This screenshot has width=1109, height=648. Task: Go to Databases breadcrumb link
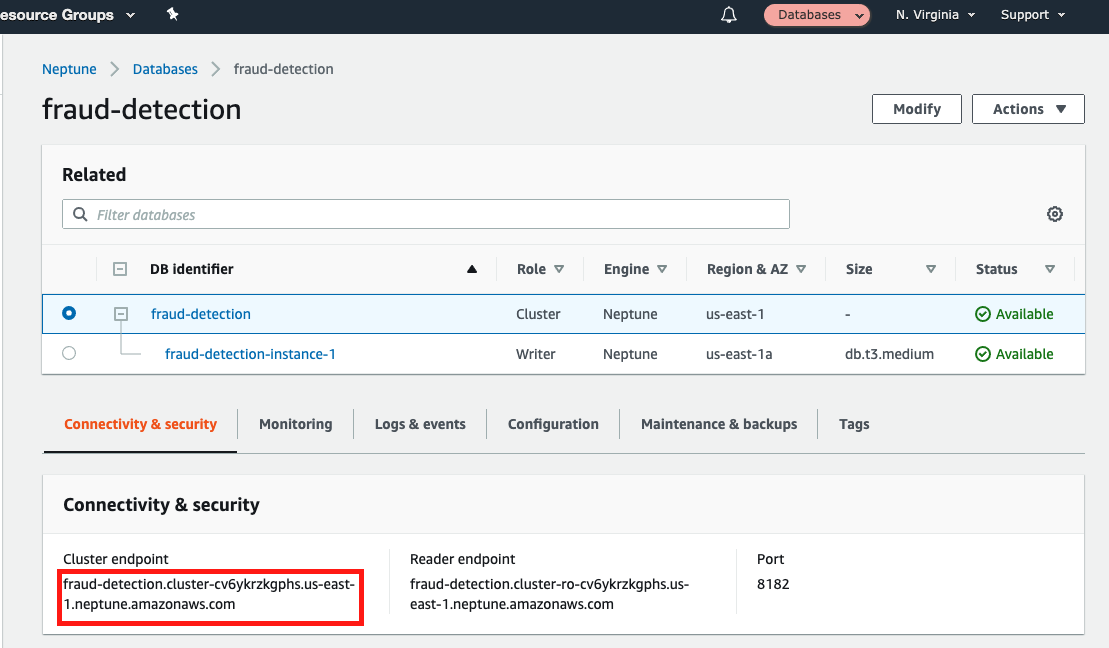click(165, 69)
